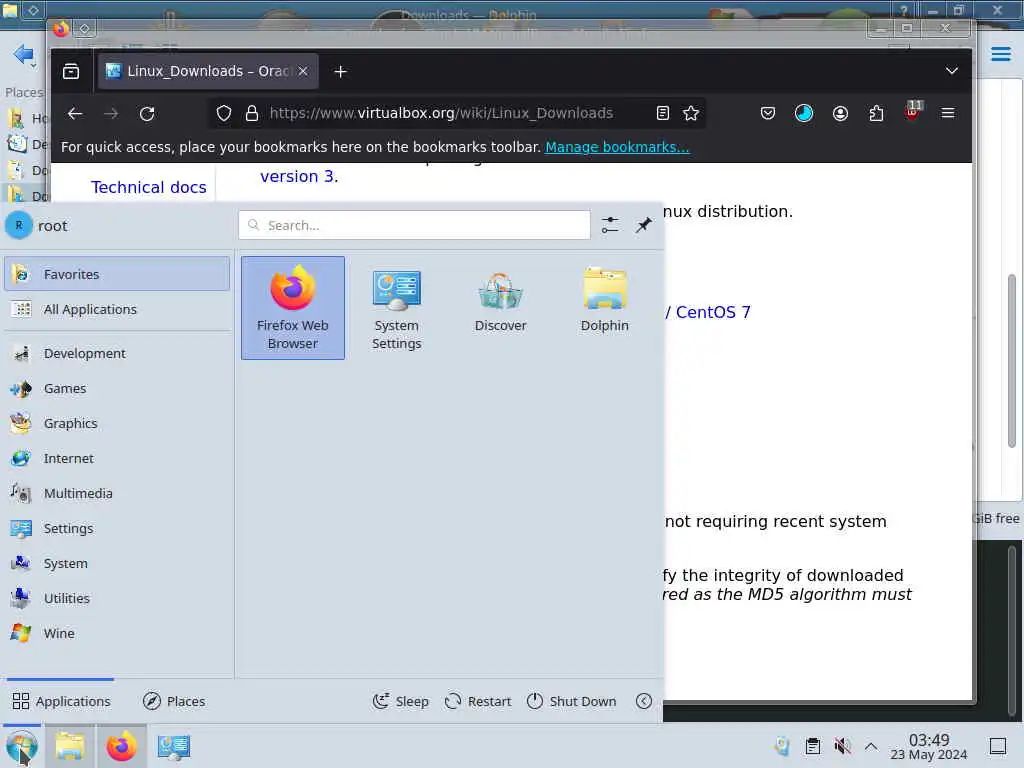1024x768 pixels.
Task: Open System Settings from the taskbar
Action: click(x=174, y=746)
